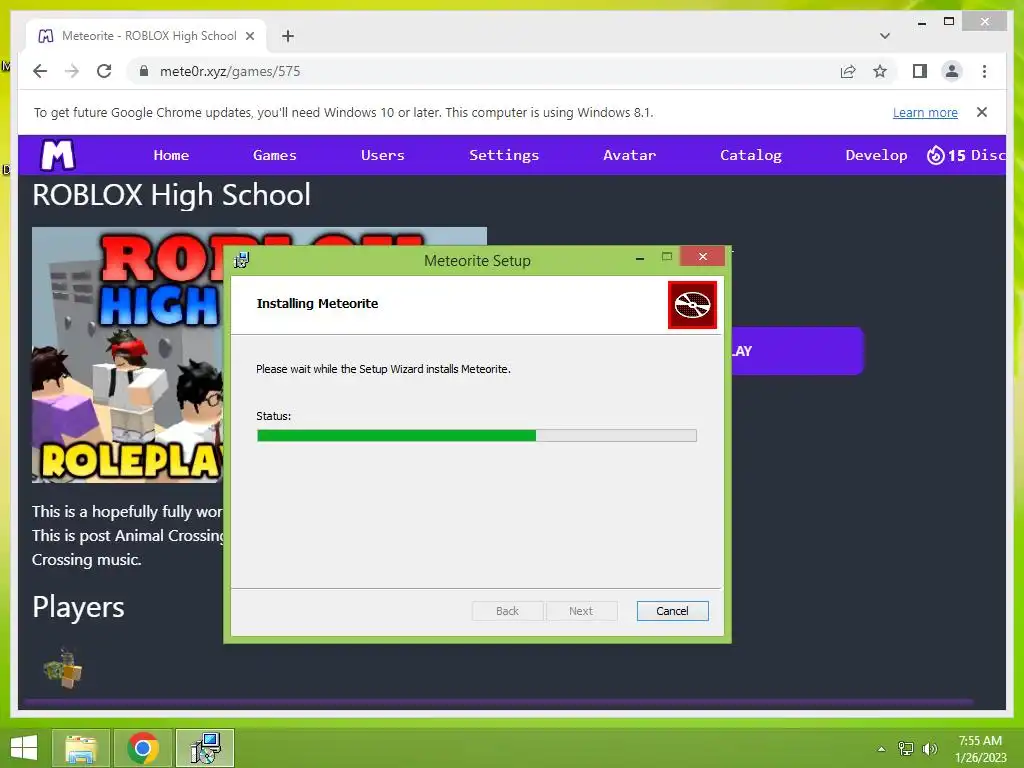Screen dimensions: 1024x768
Task: Close the Meteorite - ROBLOX High School tab
Action: tap(249, 36)
